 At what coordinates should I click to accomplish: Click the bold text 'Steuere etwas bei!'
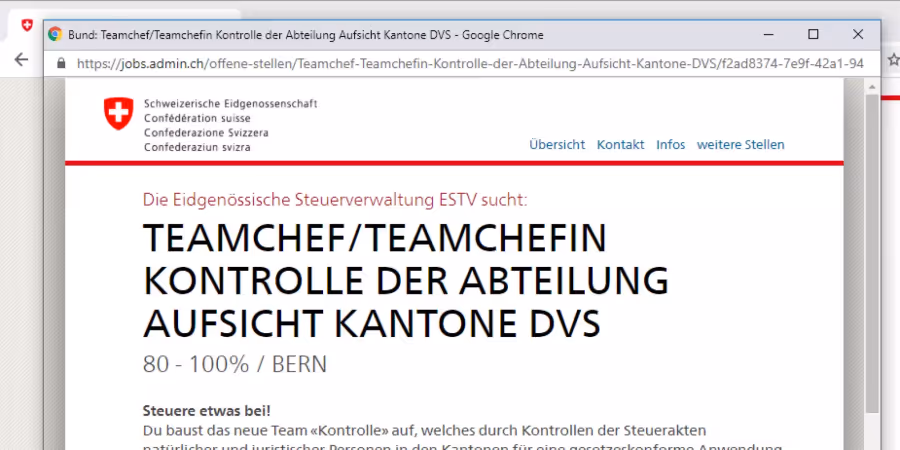pyautogui.click(x=207, y=411)
